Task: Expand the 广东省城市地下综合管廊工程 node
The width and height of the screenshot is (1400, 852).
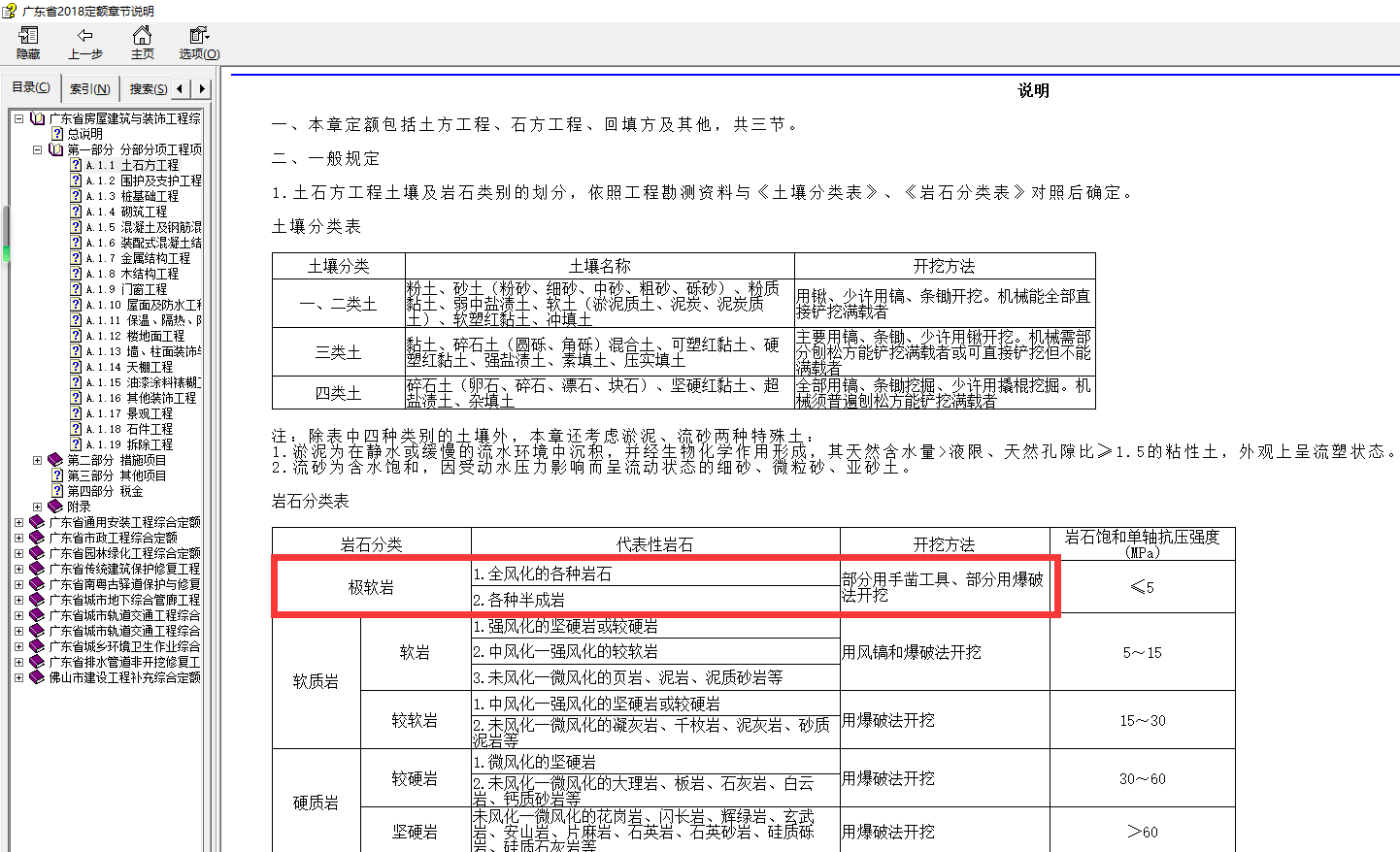Action: 19,600
